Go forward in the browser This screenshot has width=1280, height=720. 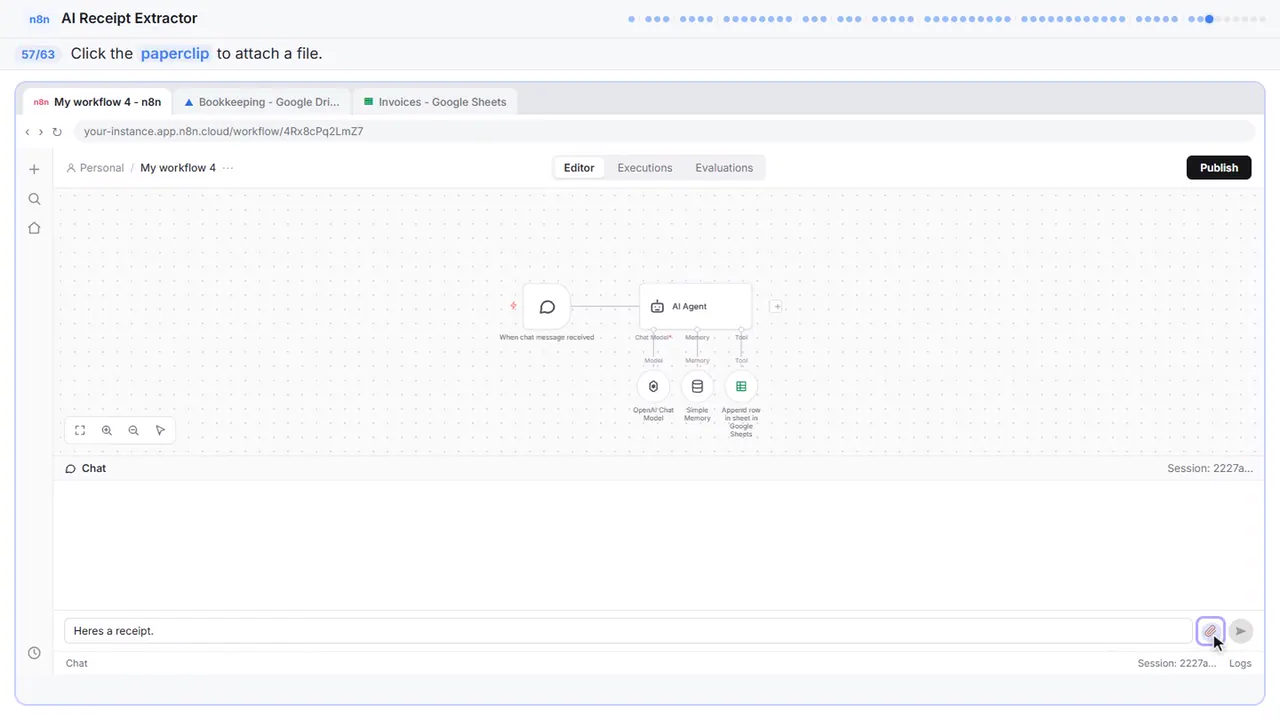pyautogui.click(x=40, y=131)
